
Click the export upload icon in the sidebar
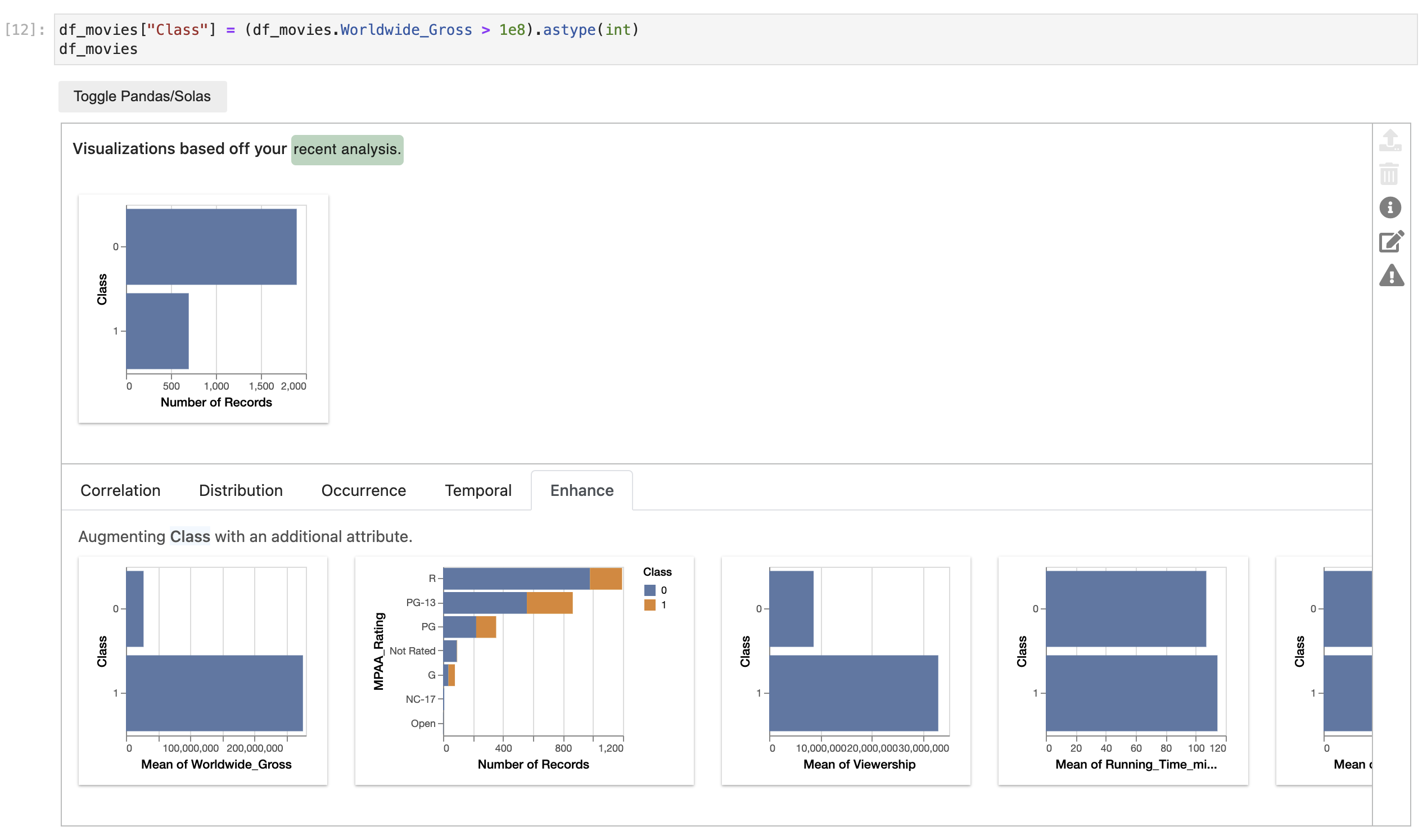click(1390, 141)
